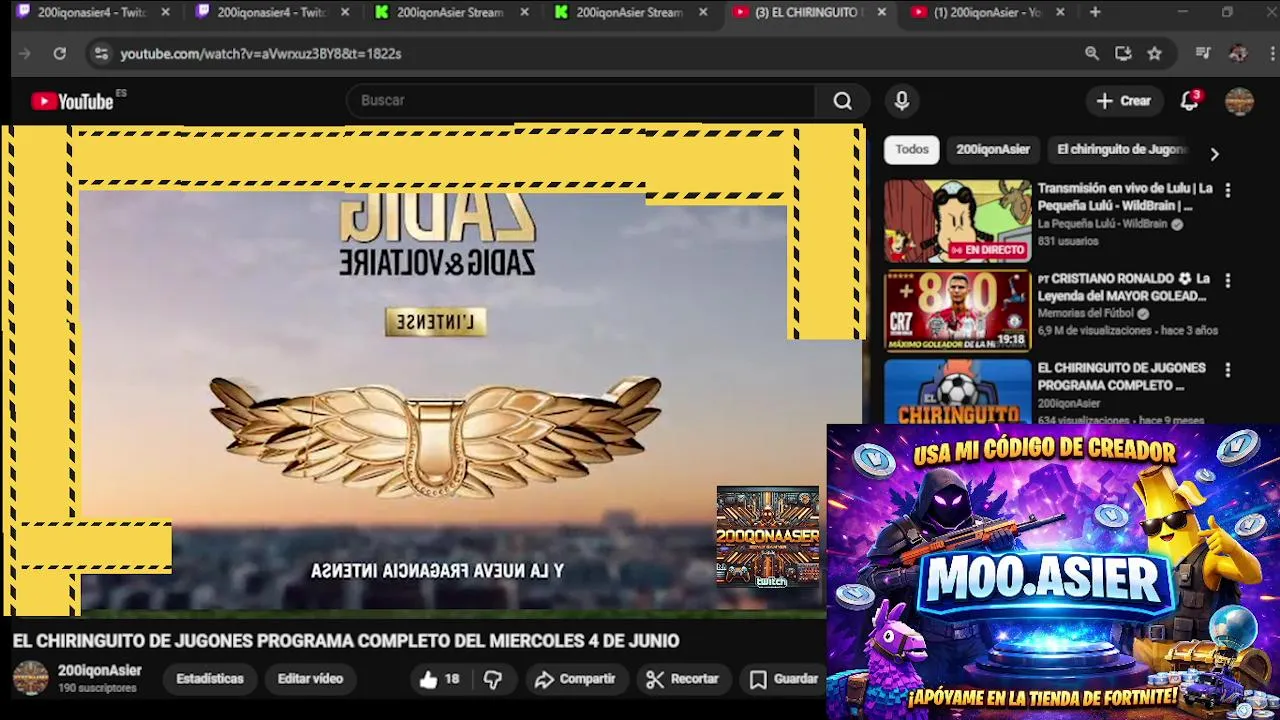Viewport: 1280px width, 720px height.
Task: Select the Todos filter chip
Action: 912,150
